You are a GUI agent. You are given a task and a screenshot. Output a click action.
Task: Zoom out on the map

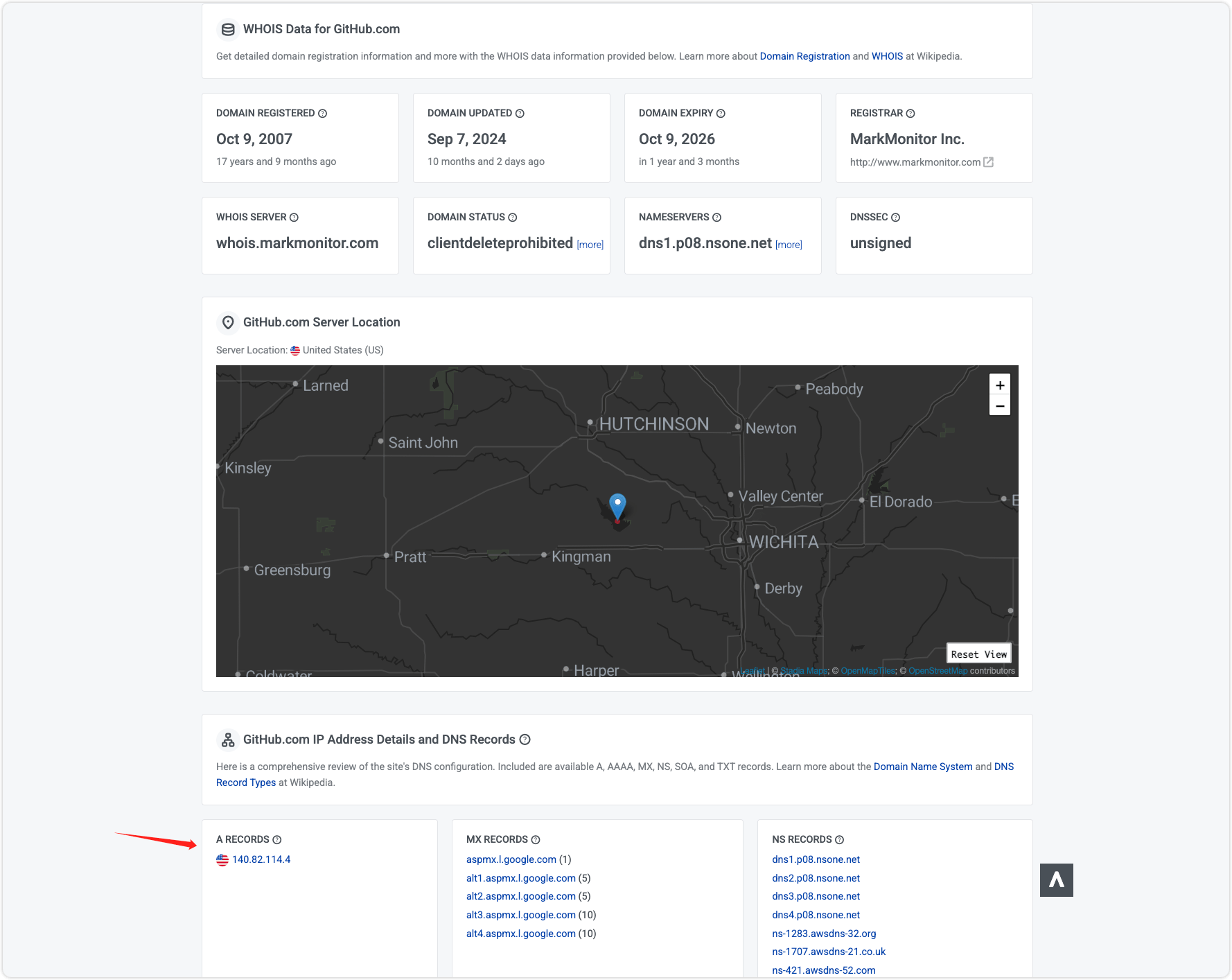click(1000, 405)
